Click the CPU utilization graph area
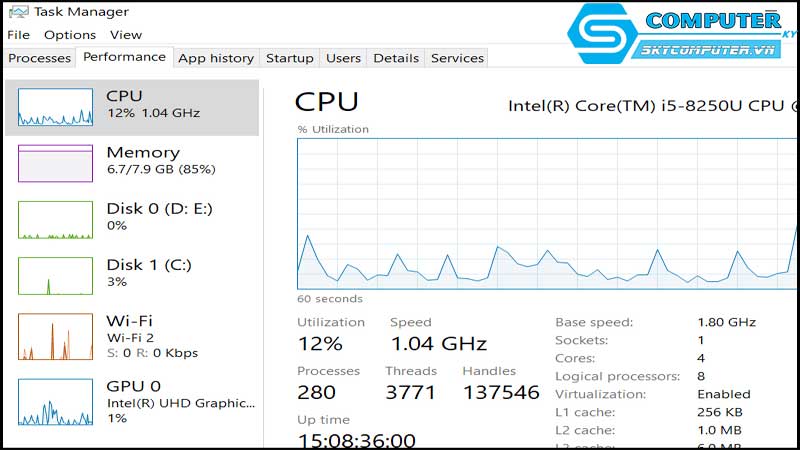The width and height of the screenshot is (800, 450). 547,213
